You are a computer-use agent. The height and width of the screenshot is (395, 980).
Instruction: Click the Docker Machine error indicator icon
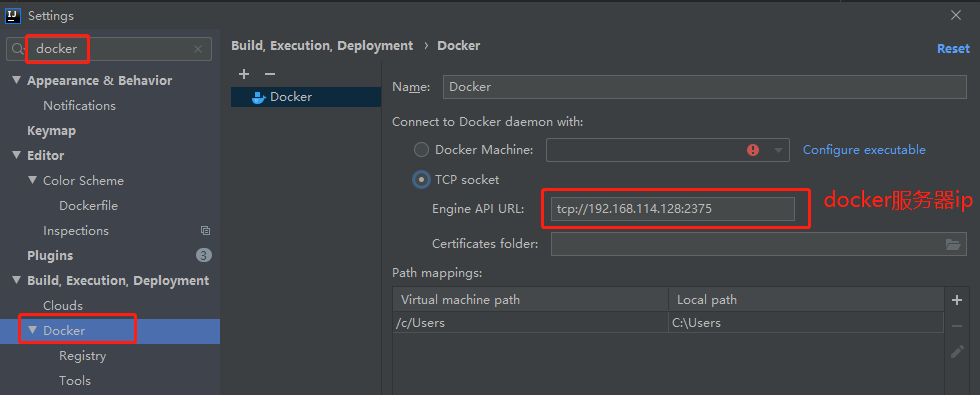click(x=752, y=150)
